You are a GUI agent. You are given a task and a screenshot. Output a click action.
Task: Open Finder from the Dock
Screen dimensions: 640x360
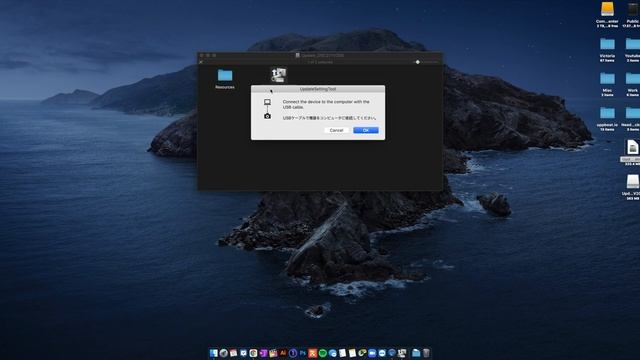[213, 353]
